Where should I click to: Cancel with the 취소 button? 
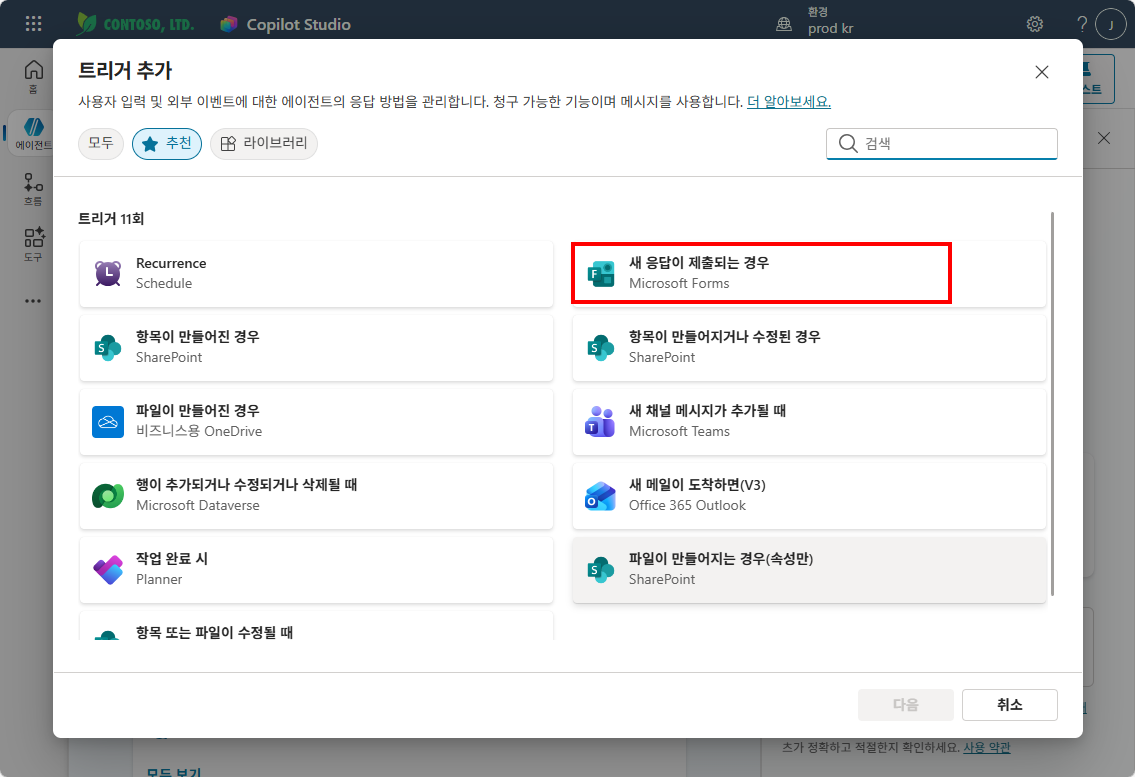[x=1009, y=705]
